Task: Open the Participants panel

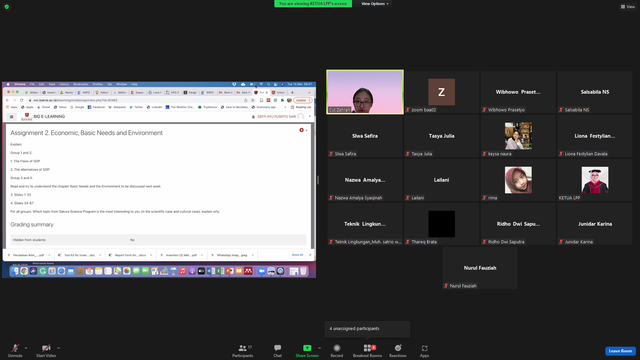Action: click(243, 351)
